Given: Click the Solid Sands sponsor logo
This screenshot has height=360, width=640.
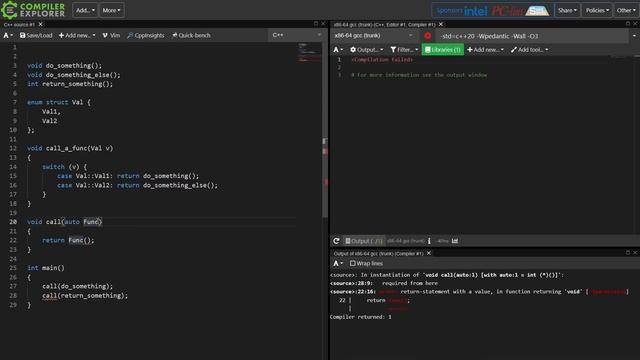Looking at the screenshot, I should point(537,11).
